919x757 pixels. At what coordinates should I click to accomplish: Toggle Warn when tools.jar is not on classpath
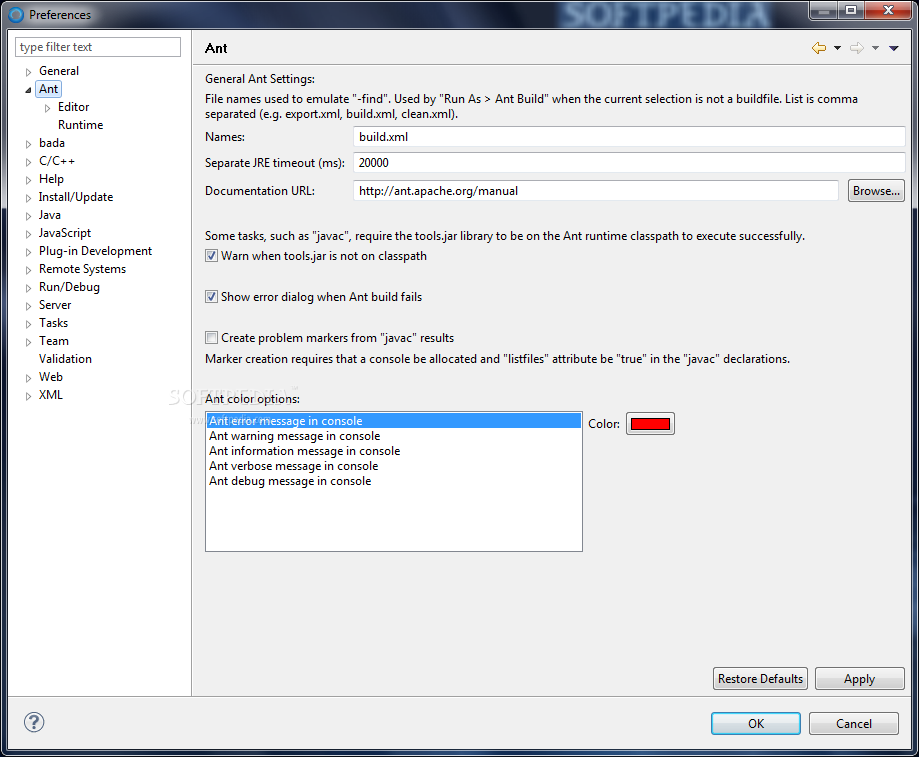tap(212, 256)
